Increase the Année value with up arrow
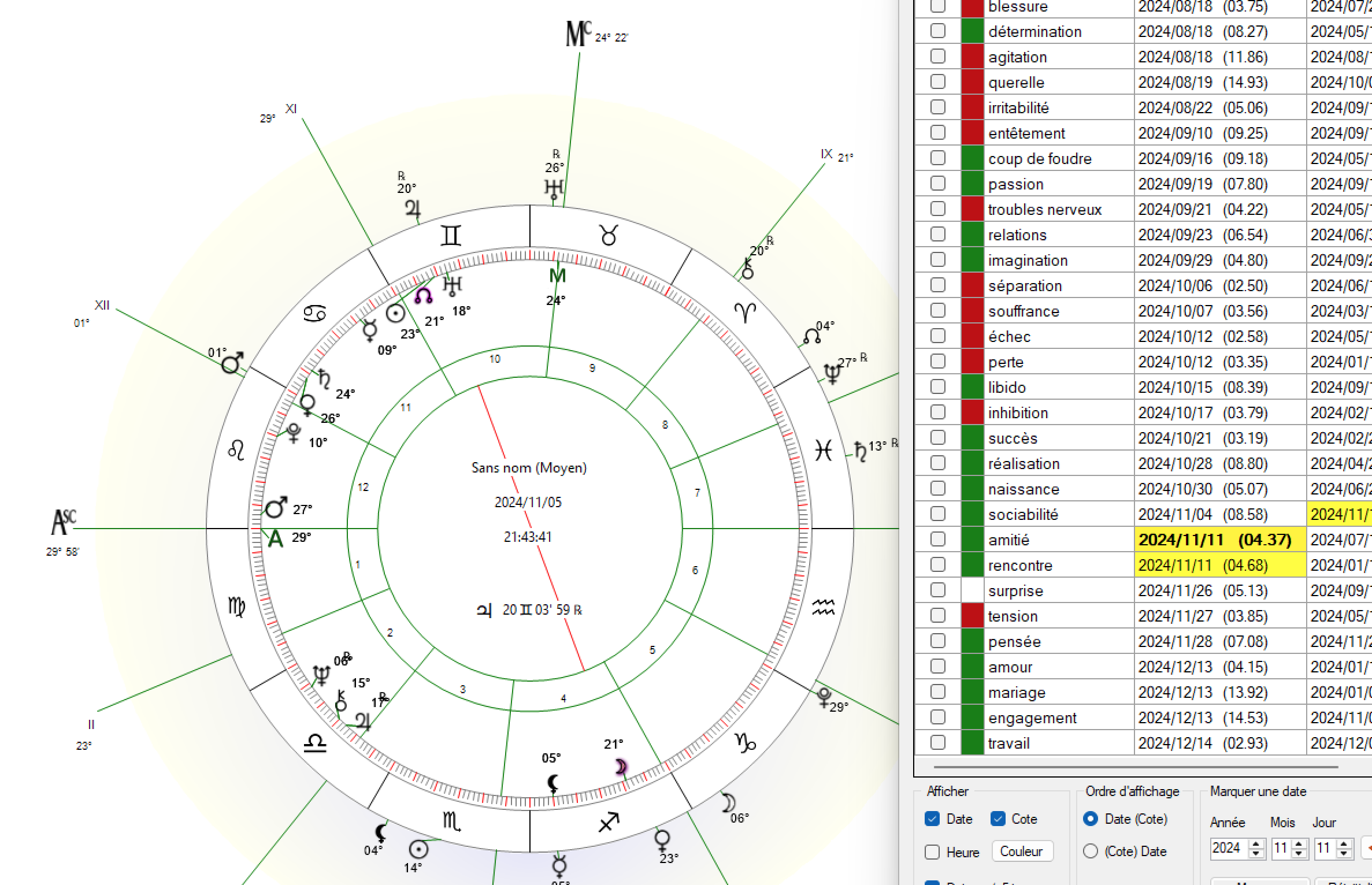Screen dimensions: 1372x885 [x=1256, y=843]
